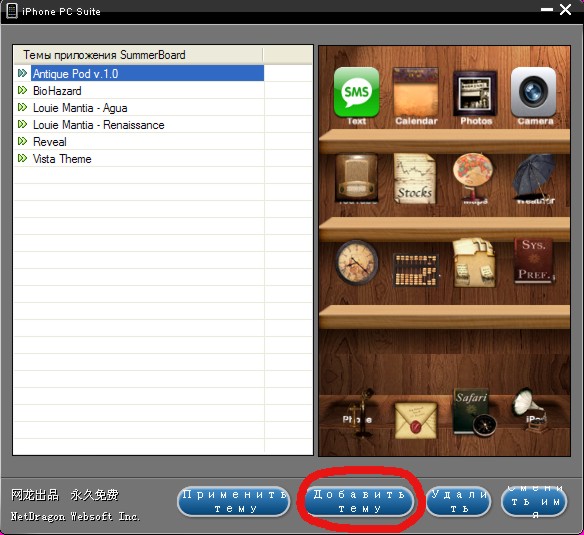Screen dimensions: 584x535
Task: Click the Добавить тему button
Action: click(359, 501)
